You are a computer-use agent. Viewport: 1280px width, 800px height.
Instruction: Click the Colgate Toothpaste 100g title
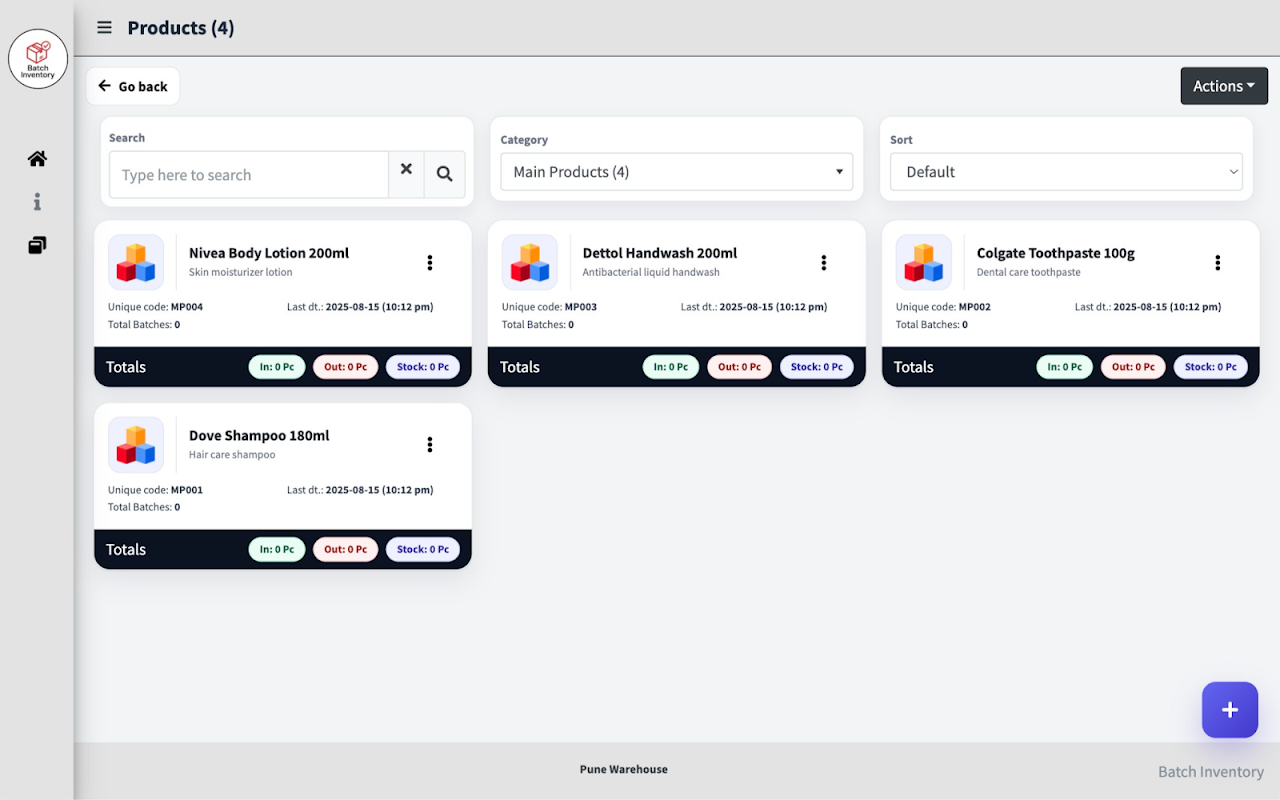click(x=1056, y=253)
